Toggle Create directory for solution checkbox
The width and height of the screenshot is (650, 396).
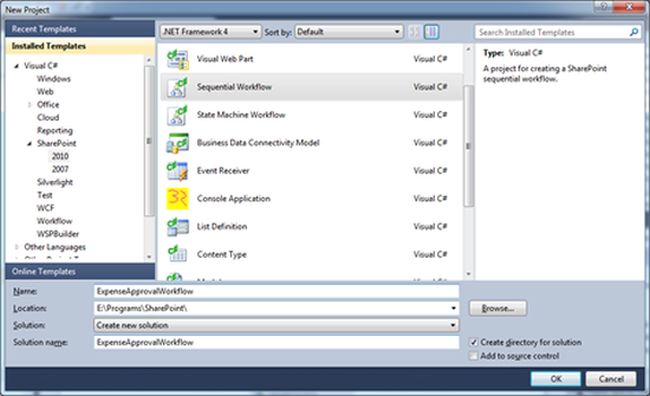(x=473, y=343)
